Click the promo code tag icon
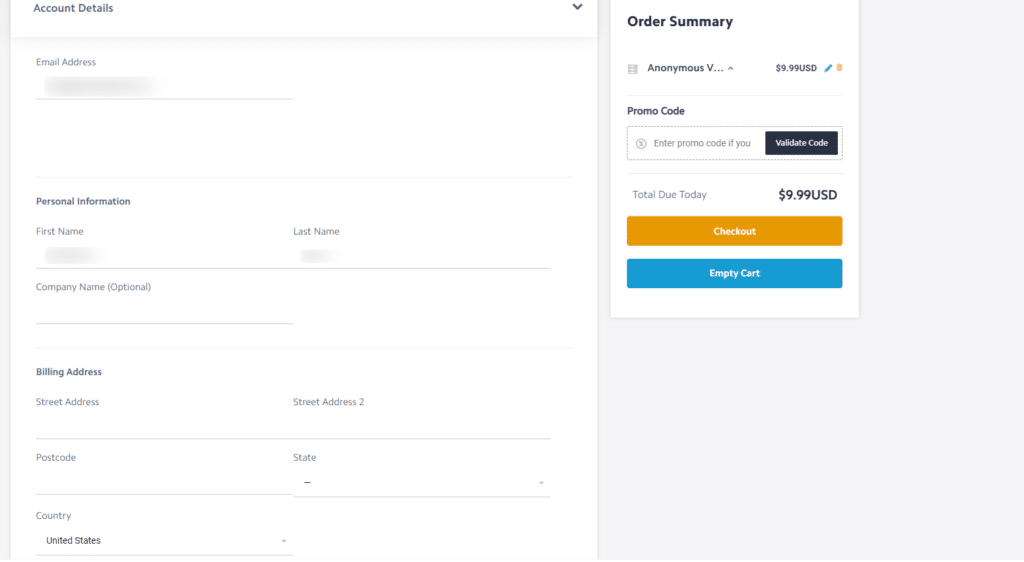 (641, 144)
